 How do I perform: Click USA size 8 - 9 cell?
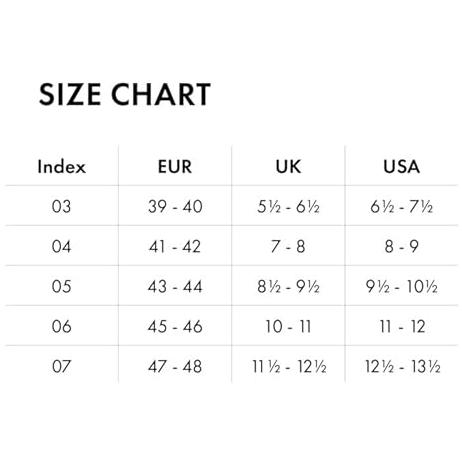coord(402,246)
